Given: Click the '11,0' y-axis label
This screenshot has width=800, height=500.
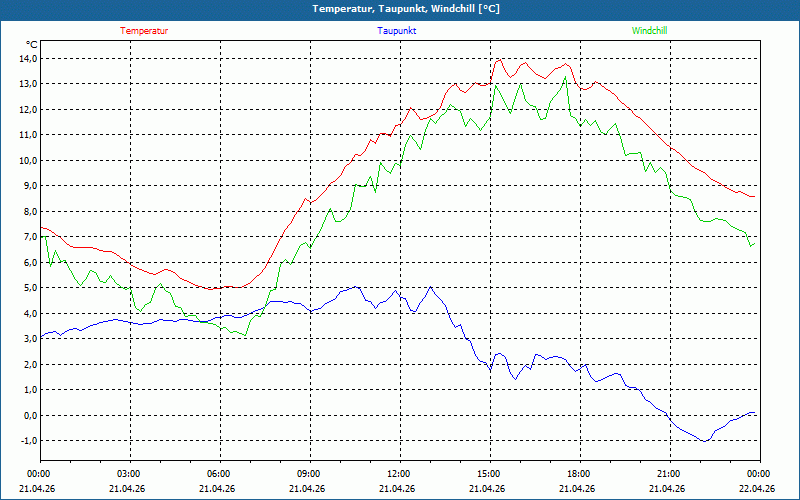Looking at the screenshot, I should click(x=29, y=135).
